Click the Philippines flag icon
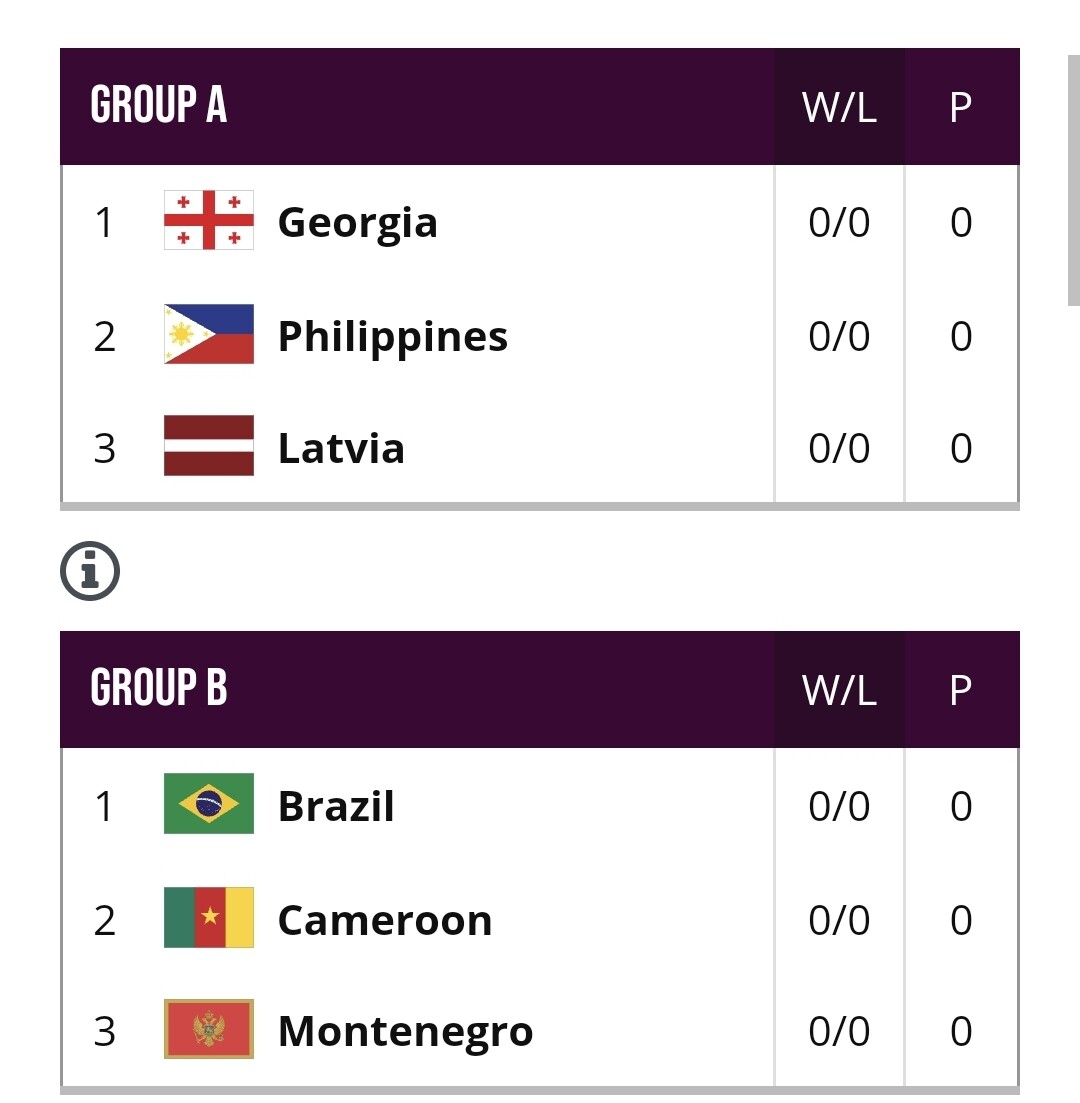 pos(208,334)
